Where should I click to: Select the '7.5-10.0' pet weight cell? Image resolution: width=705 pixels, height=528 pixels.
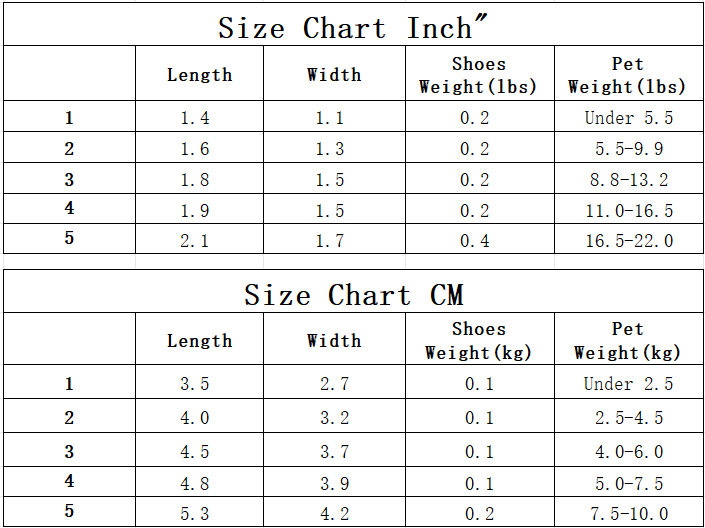pyautogui.click(x=628, y=513)
